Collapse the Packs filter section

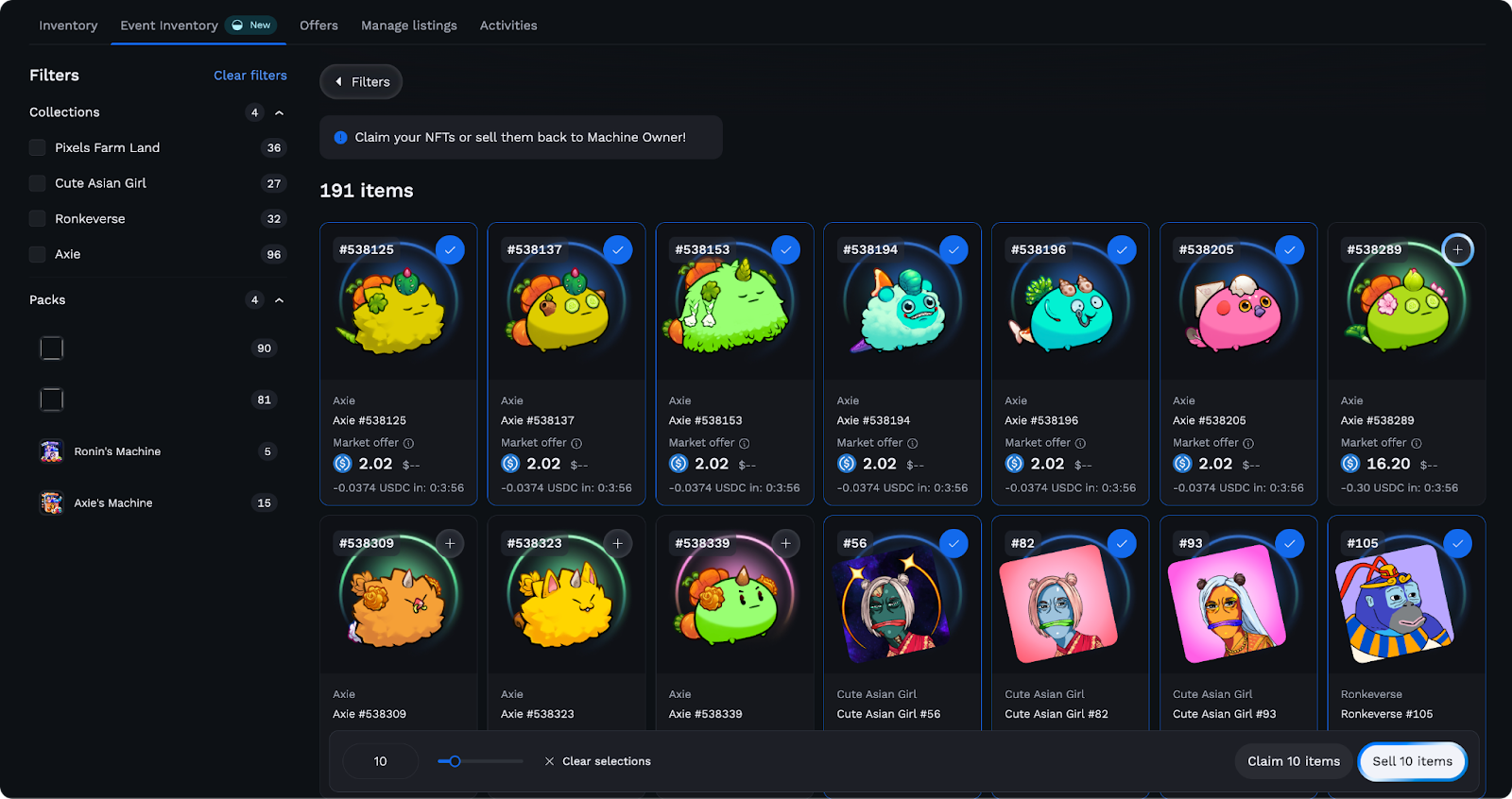(x=279, y=300)
